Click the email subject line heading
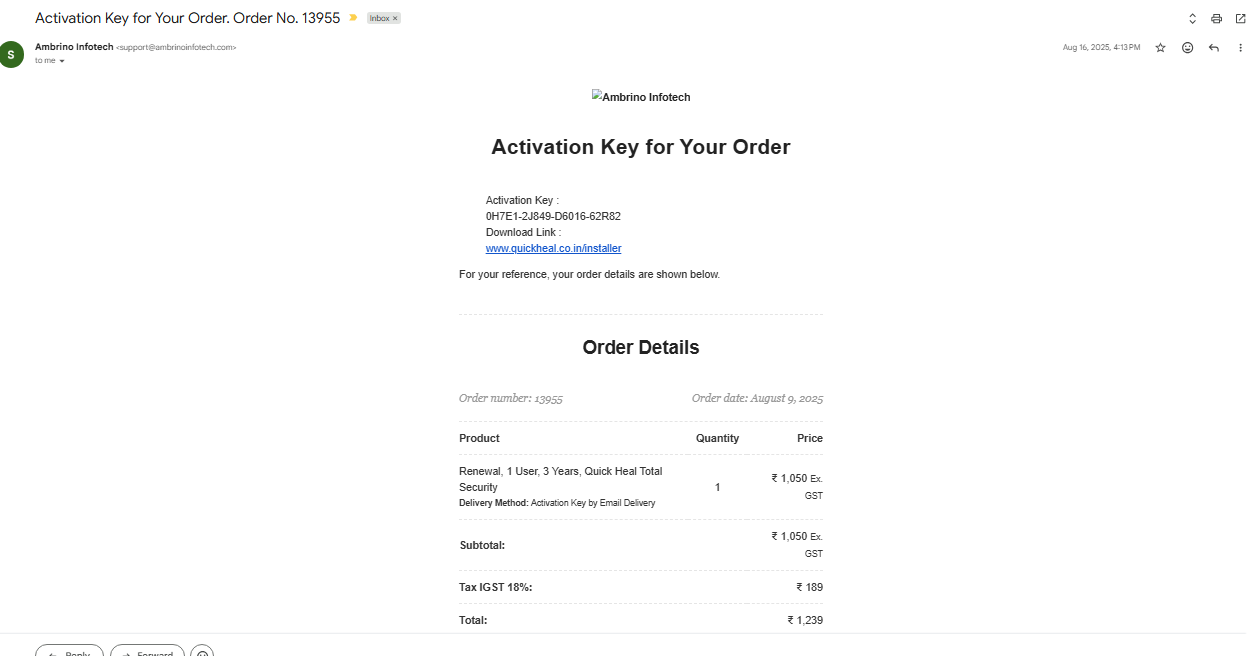The width and height of the screenshot is (1251, 656). click(x=187, y=18)
